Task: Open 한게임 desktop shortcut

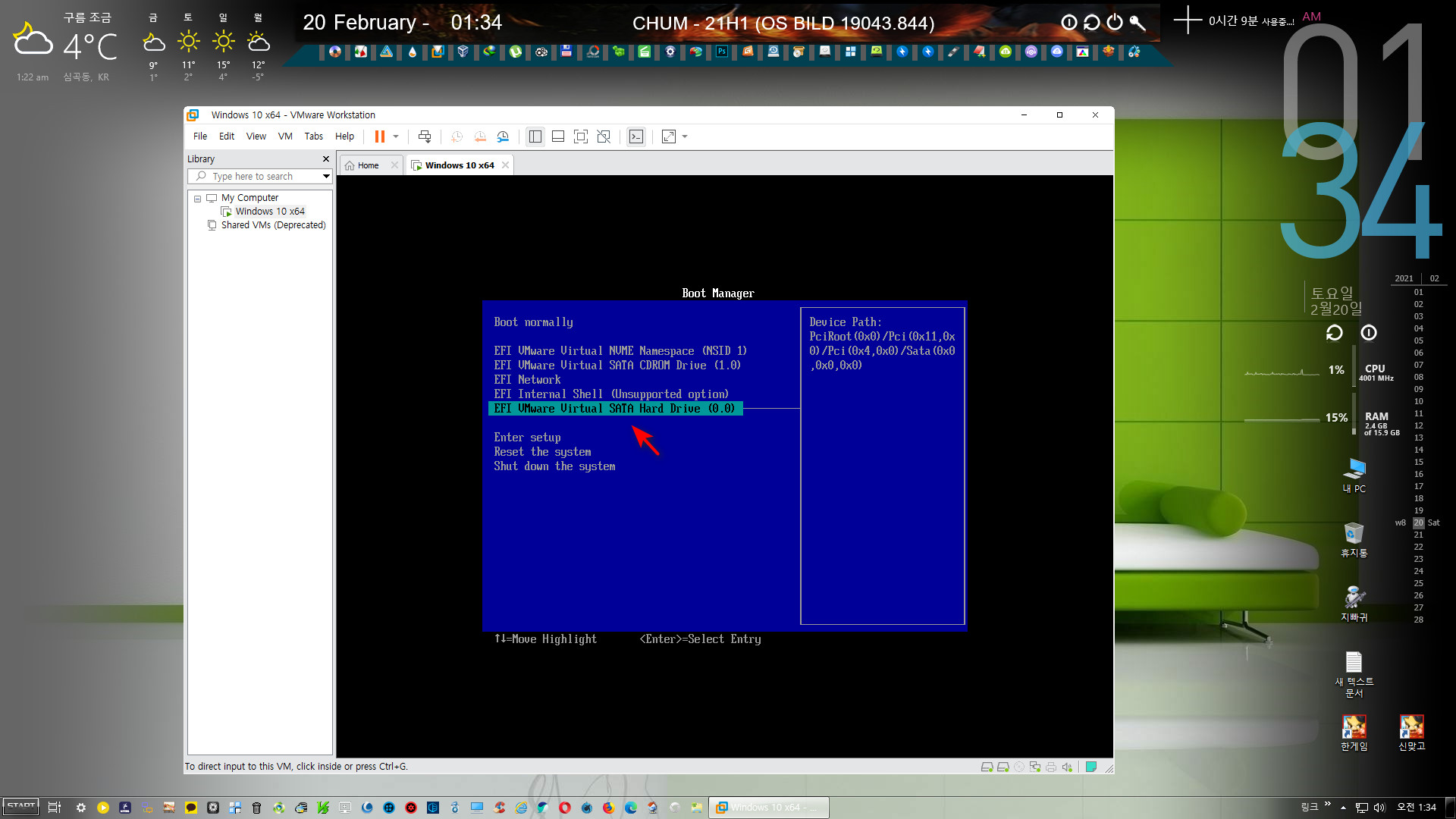Action: click(x=1354, y=733)
